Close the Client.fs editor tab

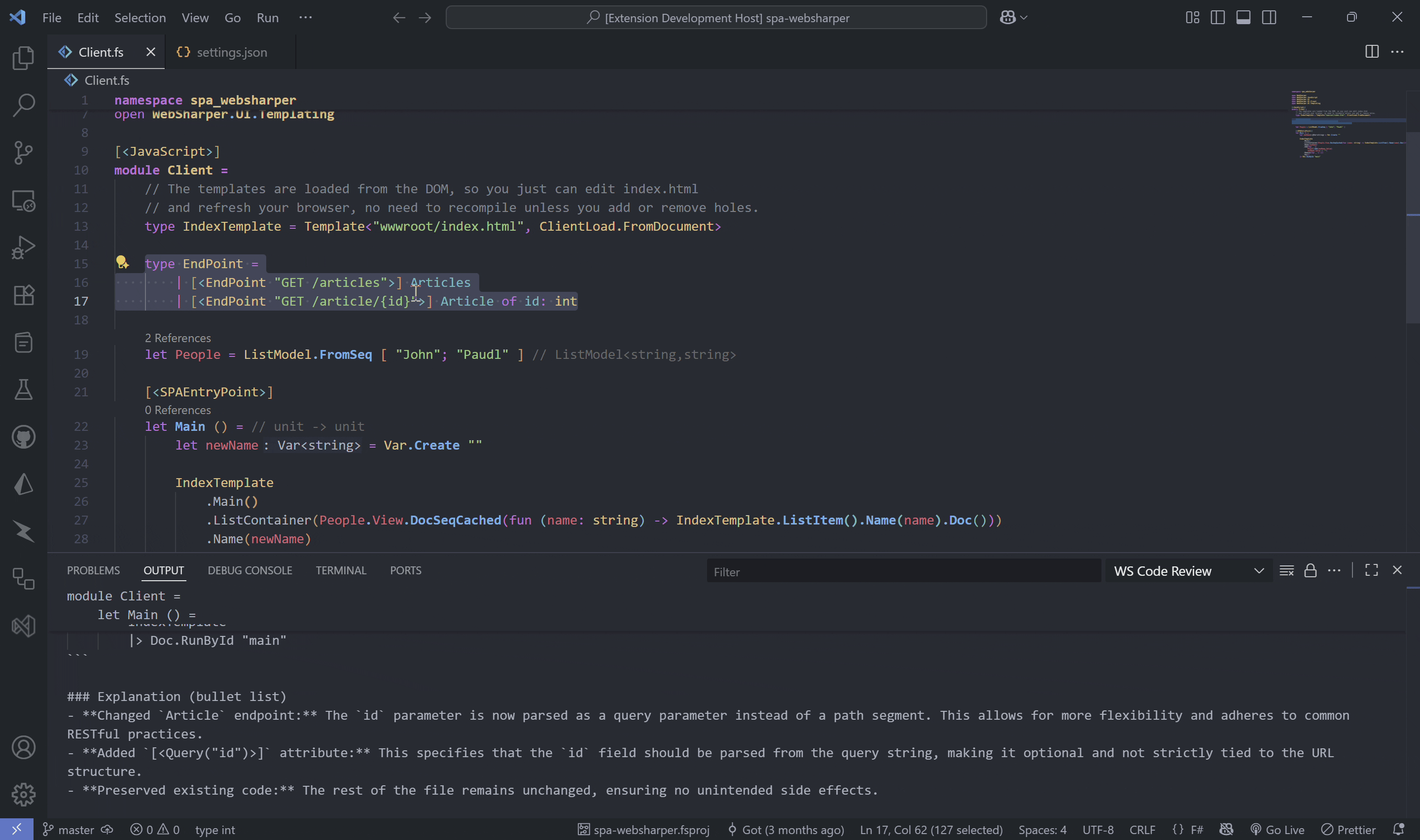click(150, 52)
